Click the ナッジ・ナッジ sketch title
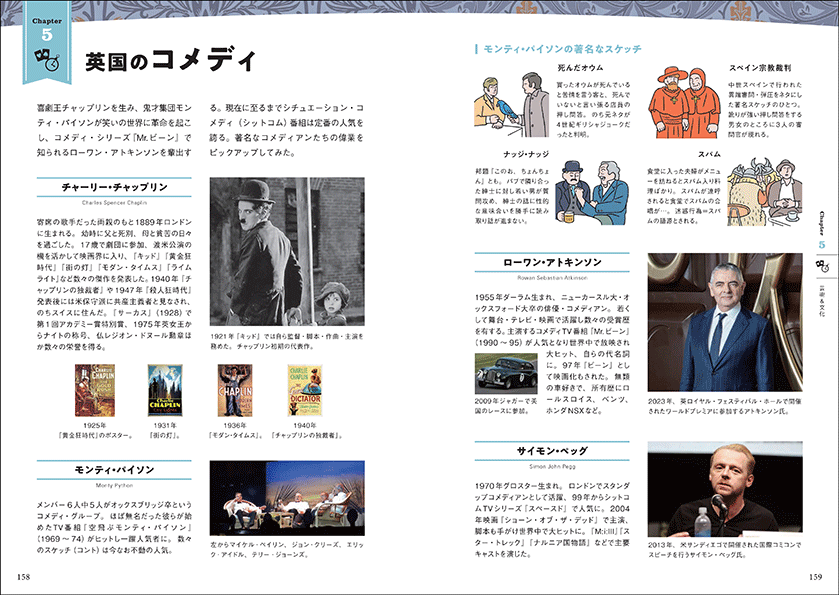The width and height of the screenshot is (839, 595). [x=526, y=154]
